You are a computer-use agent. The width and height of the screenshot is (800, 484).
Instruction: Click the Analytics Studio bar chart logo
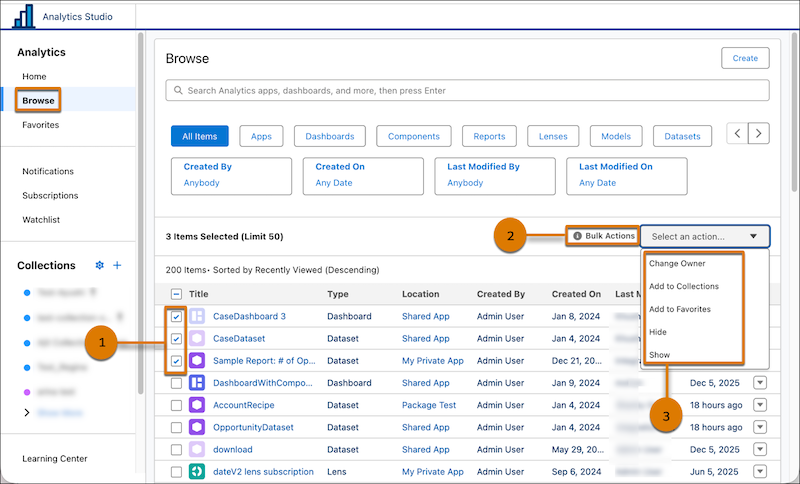click(24, 16)
